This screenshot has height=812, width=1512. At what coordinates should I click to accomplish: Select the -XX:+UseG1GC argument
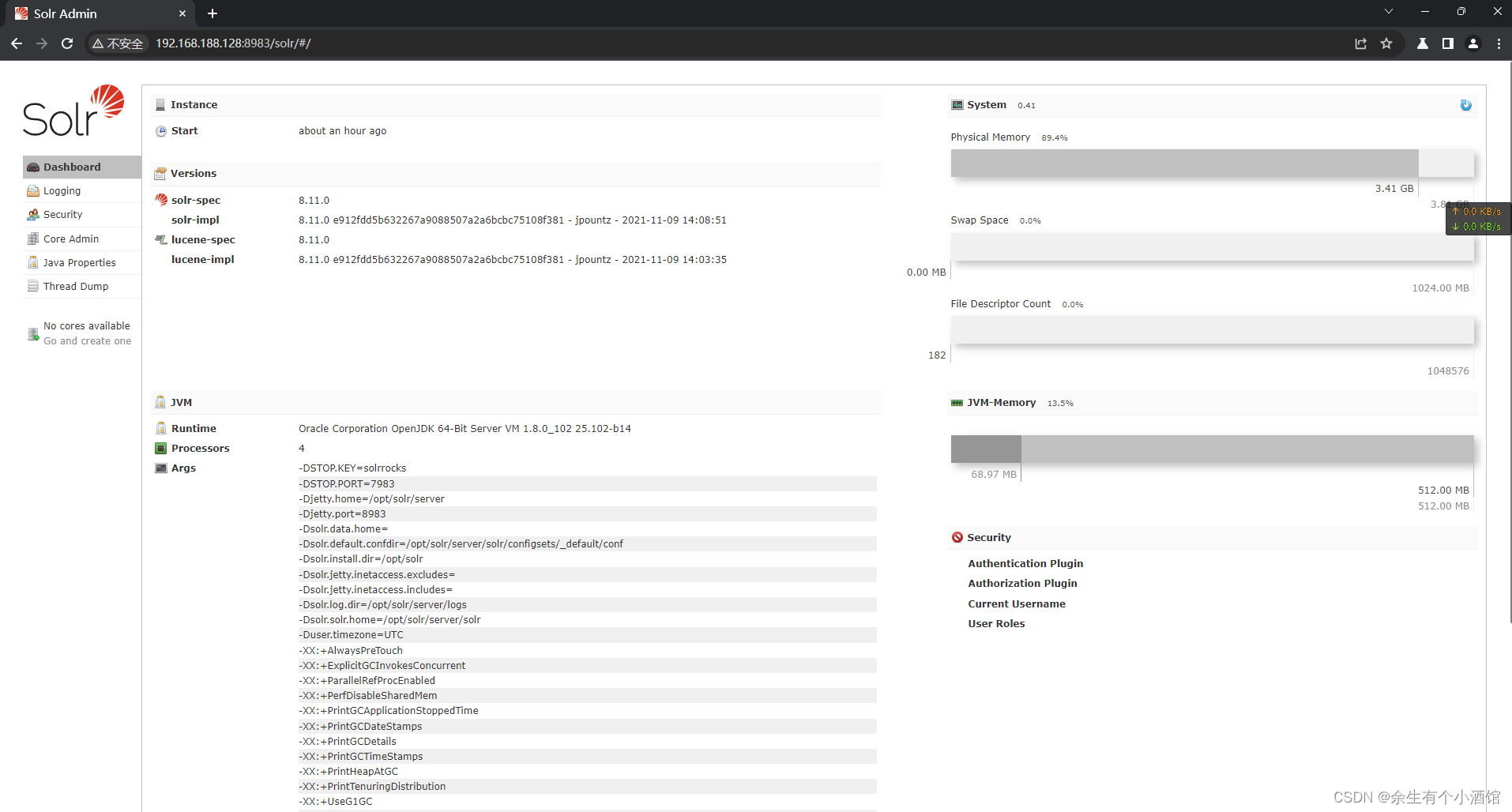(336, 802)
